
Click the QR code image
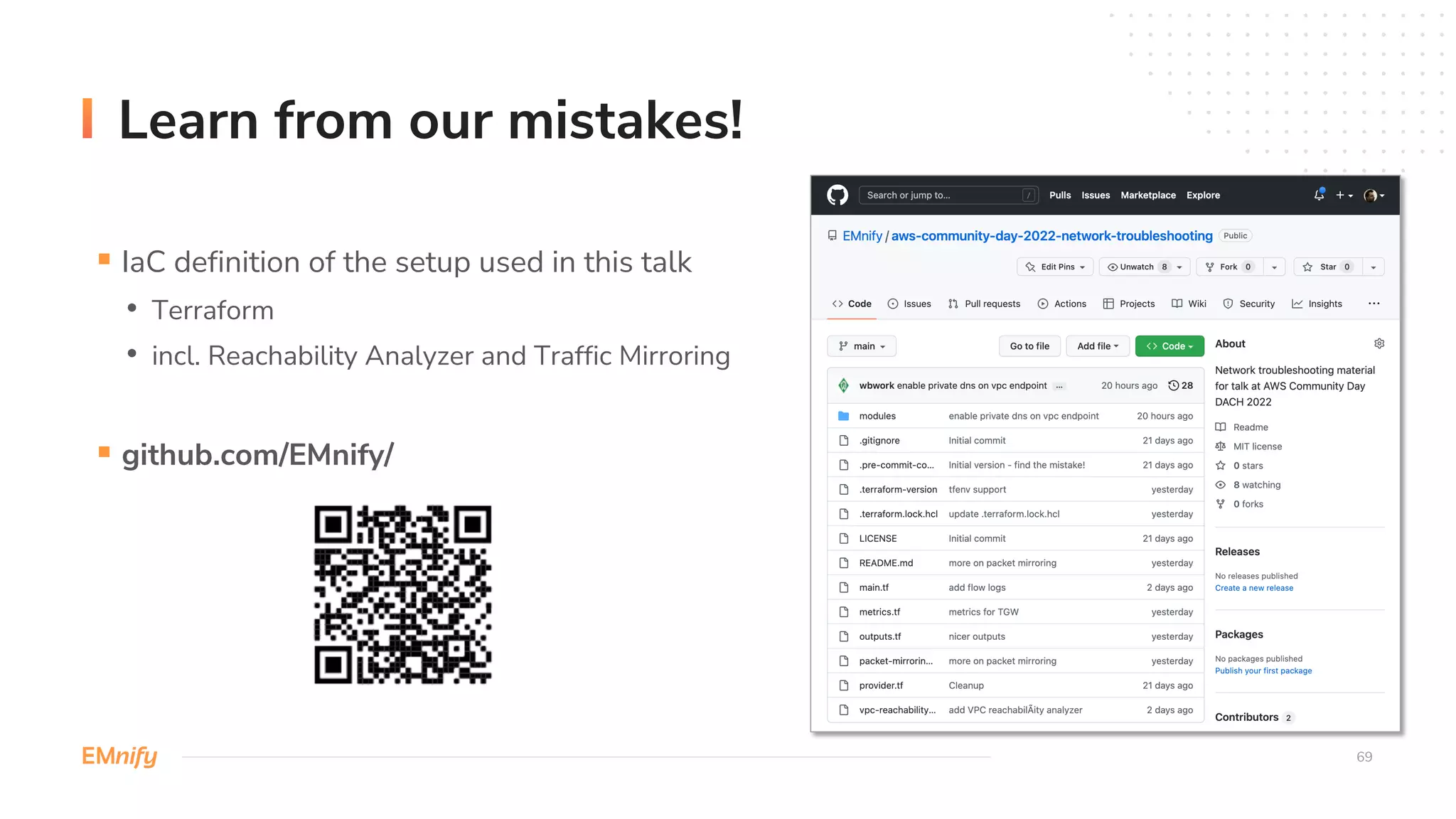click(x=403, y=595)
